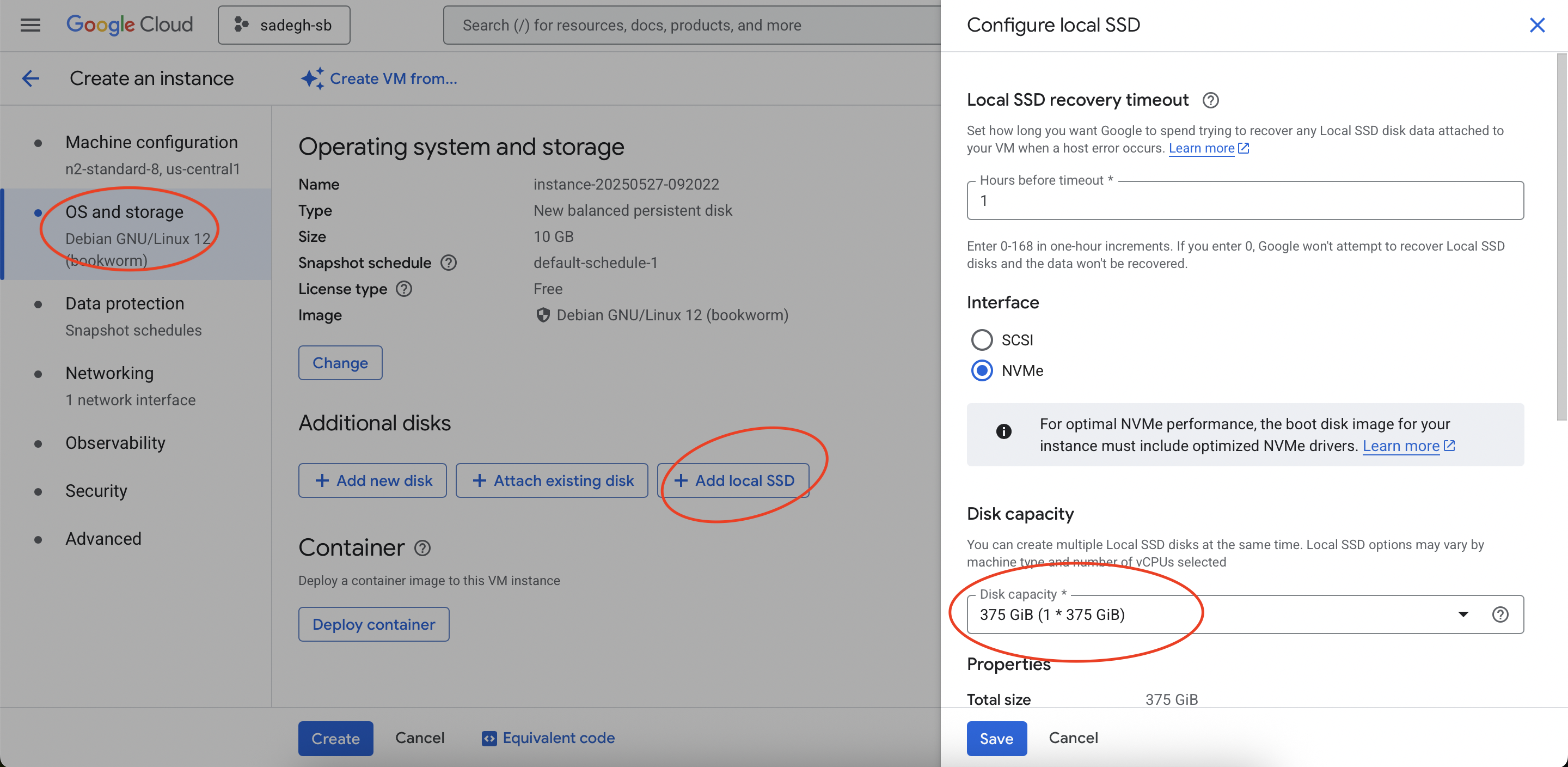The width and height of the screenshot is (1568, 767).
Task: Open the Security section in sidebar
Action: coord(96,490)
